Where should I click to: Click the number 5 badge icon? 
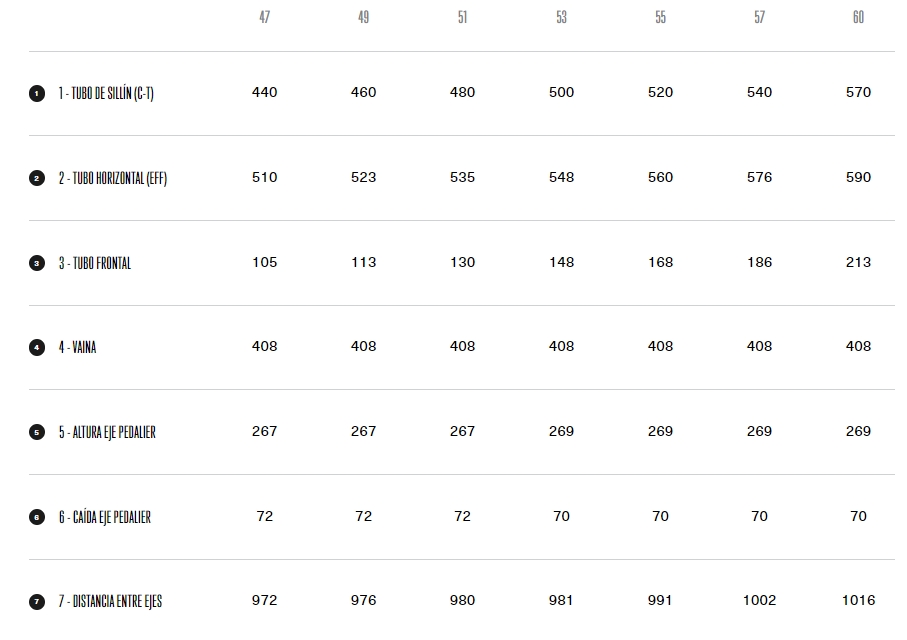point(37,432)
